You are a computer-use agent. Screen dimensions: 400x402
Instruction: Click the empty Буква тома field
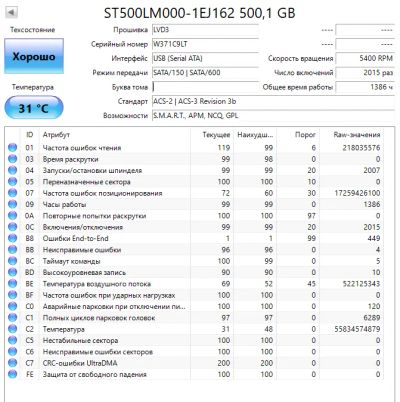[205, 87]
